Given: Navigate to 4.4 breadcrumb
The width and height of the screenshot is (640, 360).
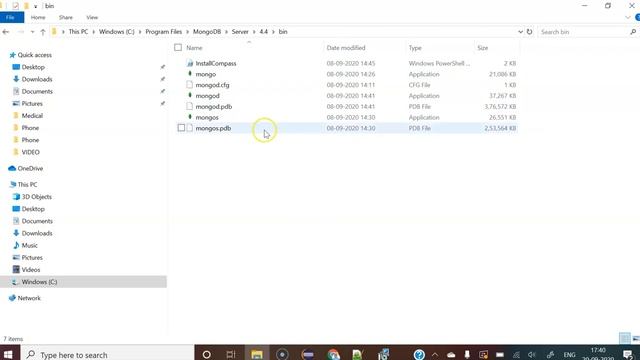Looking at the screenshot, I should (x=264, y=32).
